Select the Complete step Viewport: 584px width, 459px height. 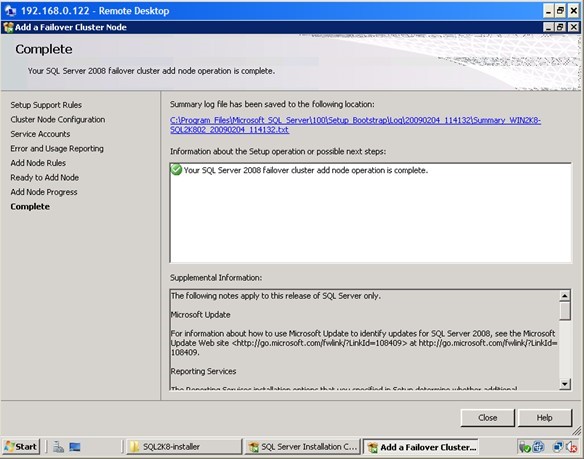[30, 207]
